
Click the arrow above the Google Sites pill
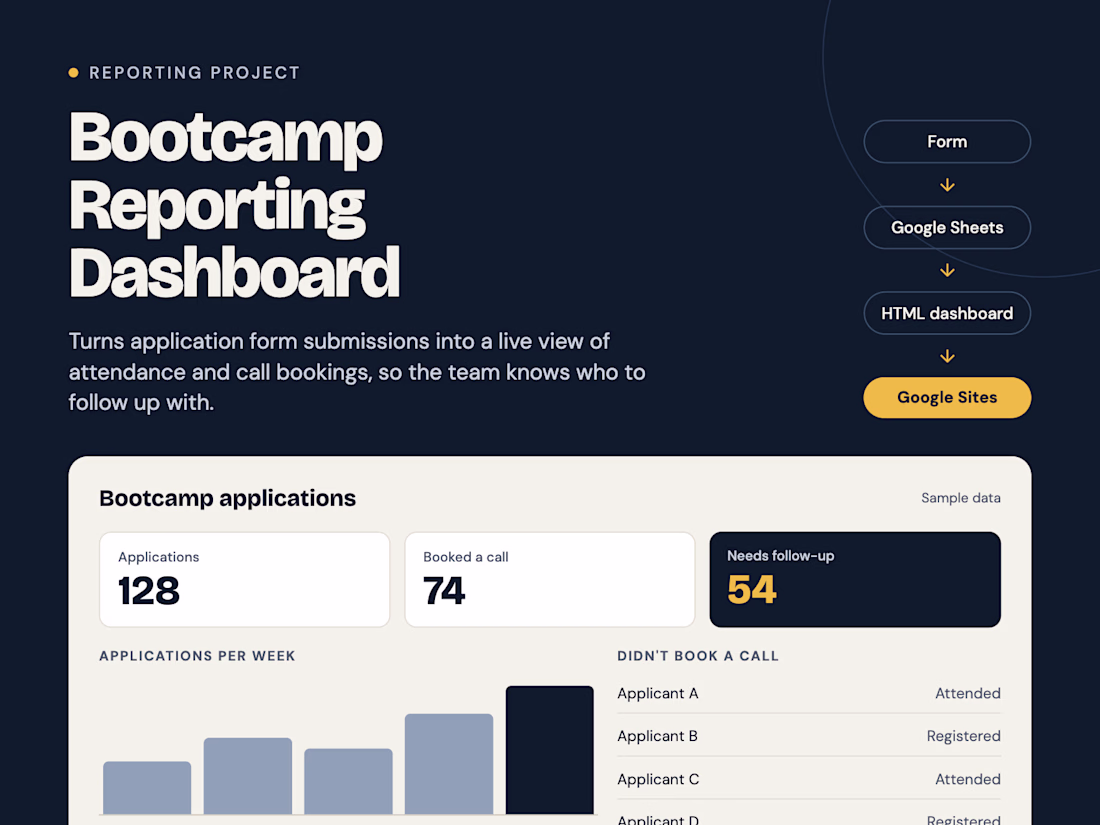pyautogui.click(x=947, y=356)
